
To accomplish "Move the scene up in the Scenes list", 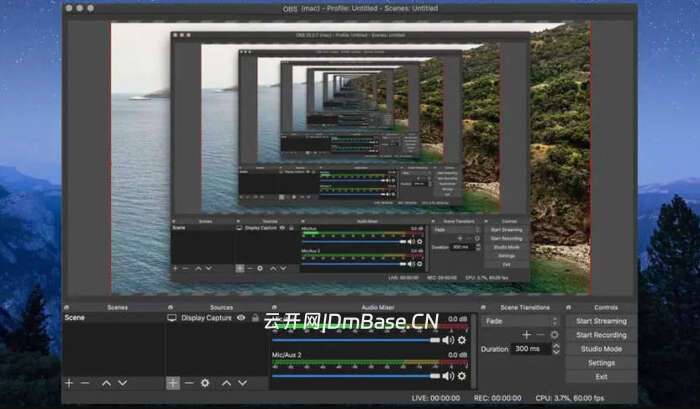I will pos(106,383).
